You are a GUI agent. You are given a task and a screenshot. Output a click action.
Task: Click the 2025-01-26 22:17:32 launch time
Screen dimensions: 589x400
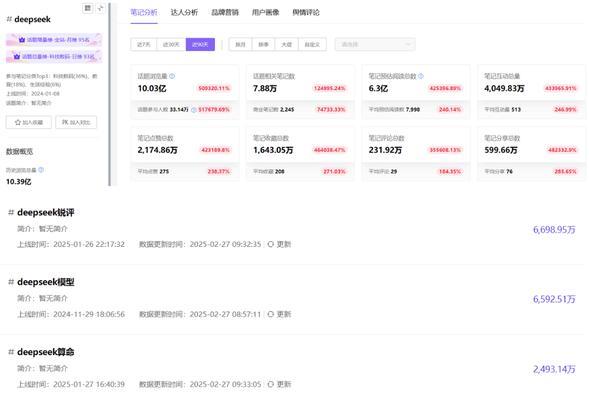tap(89, 244)
